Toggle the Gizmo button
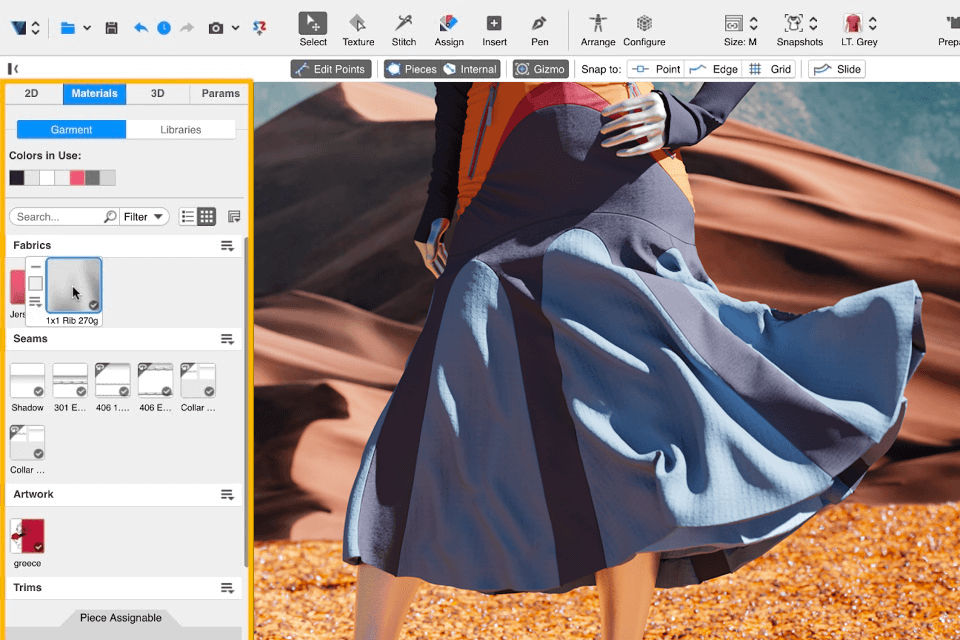Image resolution: width=960 pixels, height=640 pixels. coord(541,69)
